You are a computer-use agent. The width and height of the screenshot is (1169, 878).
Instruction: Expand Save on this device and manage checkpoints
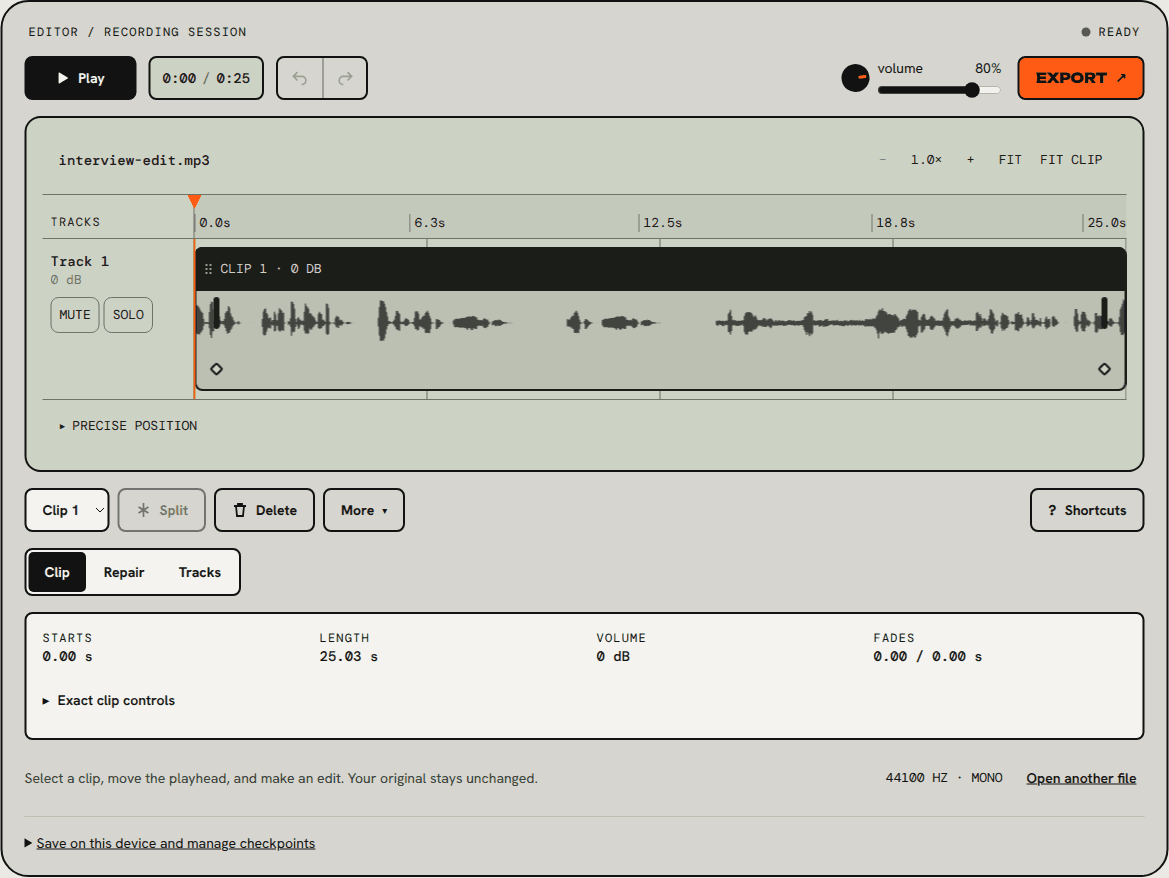[170, 843]
